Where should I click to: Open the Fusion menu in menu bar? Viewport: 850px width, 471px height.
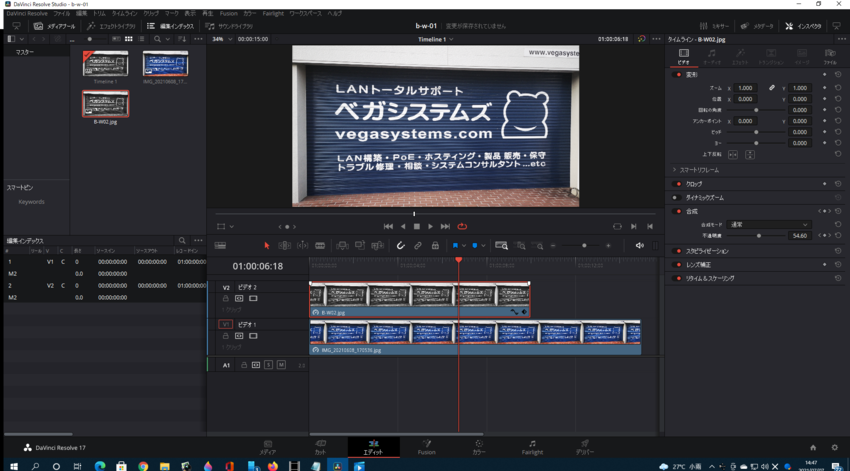[228, 13]
